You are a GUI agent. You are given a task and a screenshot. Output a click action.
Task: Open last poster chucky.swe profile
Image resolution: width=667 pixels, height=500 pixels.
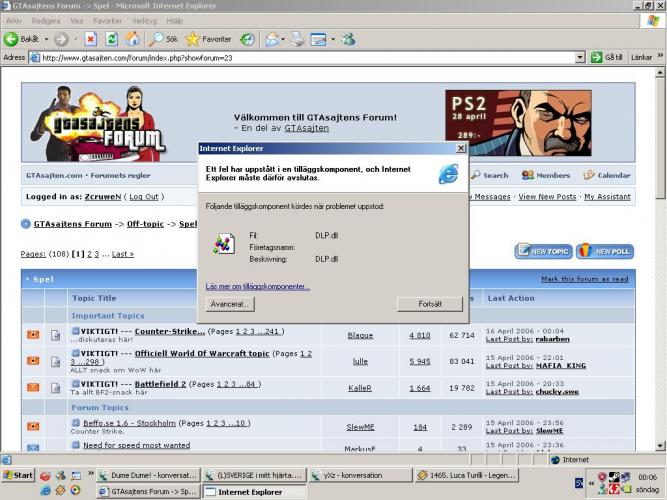click(557, 391)
